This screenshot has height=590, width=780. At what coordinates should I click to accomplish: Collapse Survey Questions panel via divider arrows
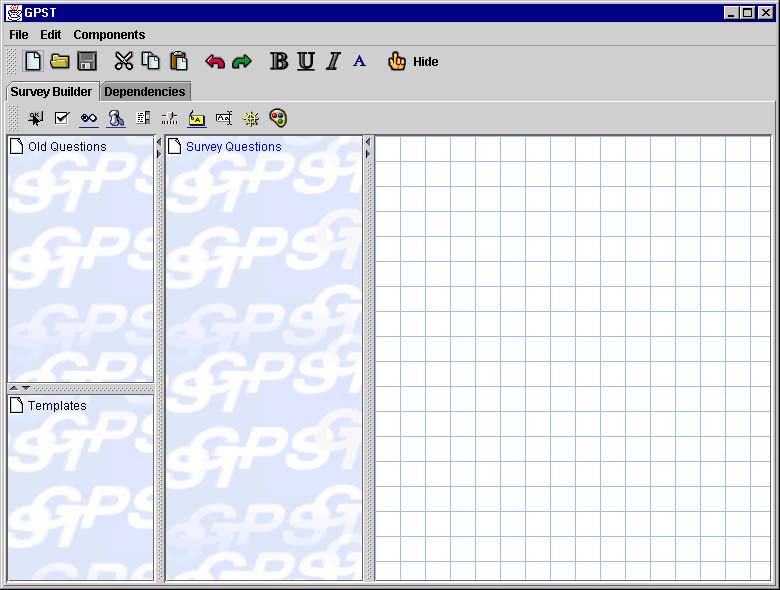point(367,142)
